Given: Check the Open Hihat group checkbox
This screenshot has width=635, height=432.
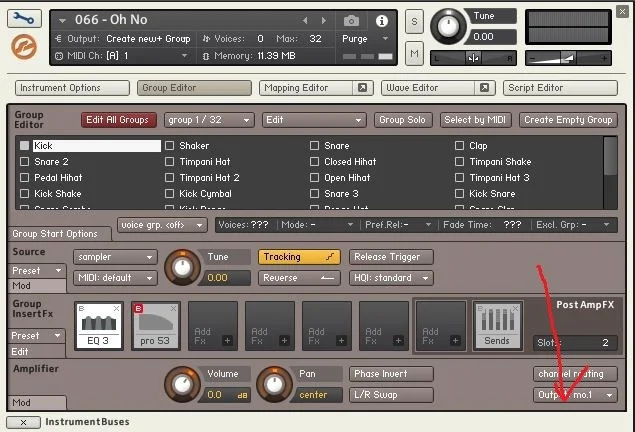Looking at the screenshot, I should (x=314, y=177).
